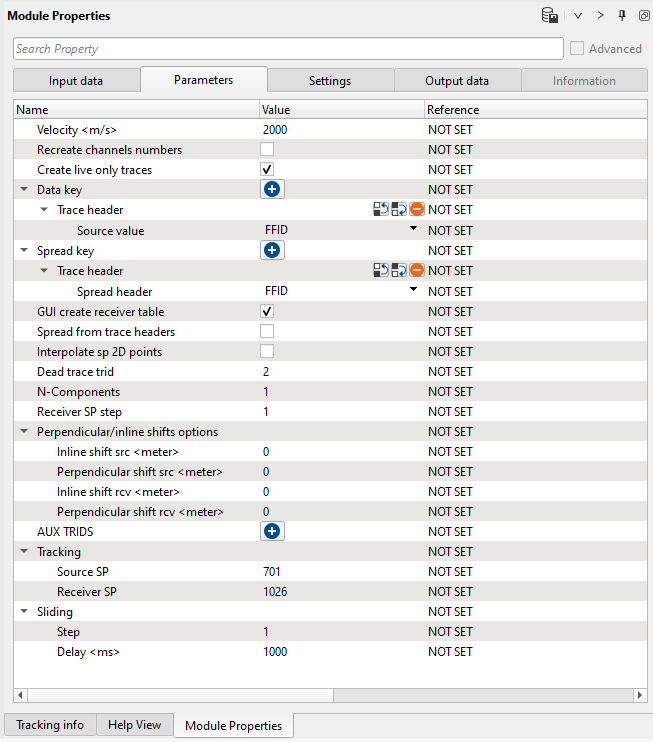The height and width of the screenshot is (742, 653).
Task: Remove the Data key trace header
Action: [x=417, y=210]
